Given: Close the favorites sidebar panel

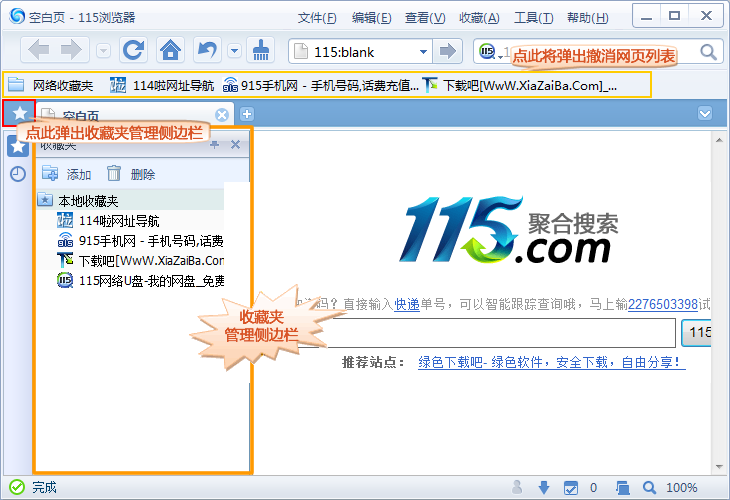Looking at the screenshot, I should (x=236, y=145).
